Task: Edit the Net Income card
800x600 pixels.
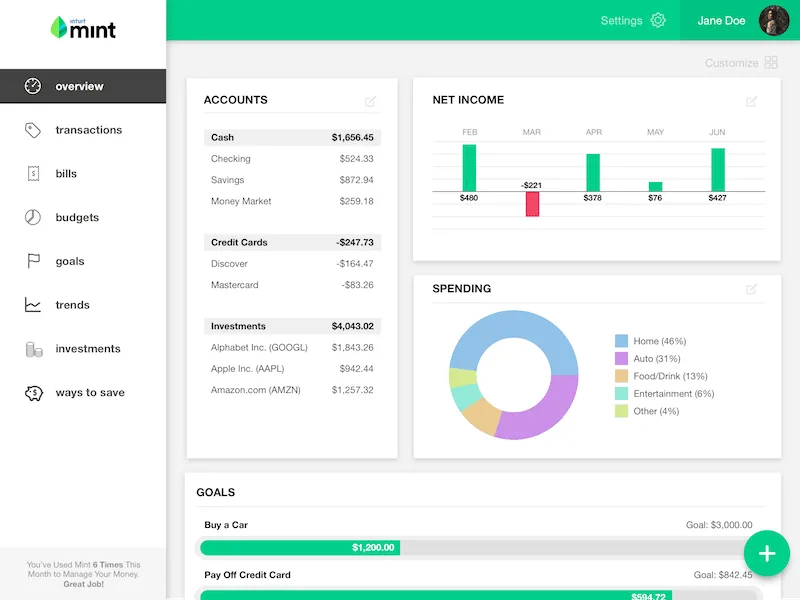Action: [x=752, y=101]
